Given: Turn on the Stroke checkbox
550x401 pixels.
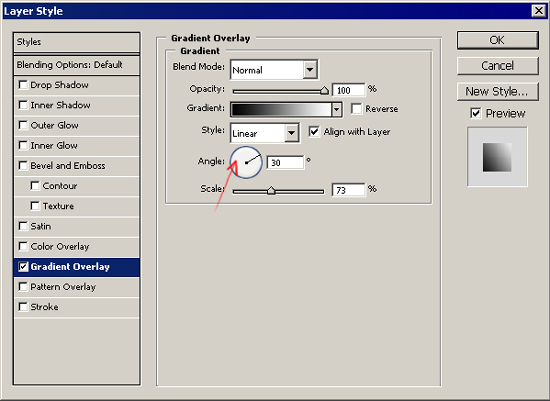Looking at the screenshot, I should click(x=23, y=307).
